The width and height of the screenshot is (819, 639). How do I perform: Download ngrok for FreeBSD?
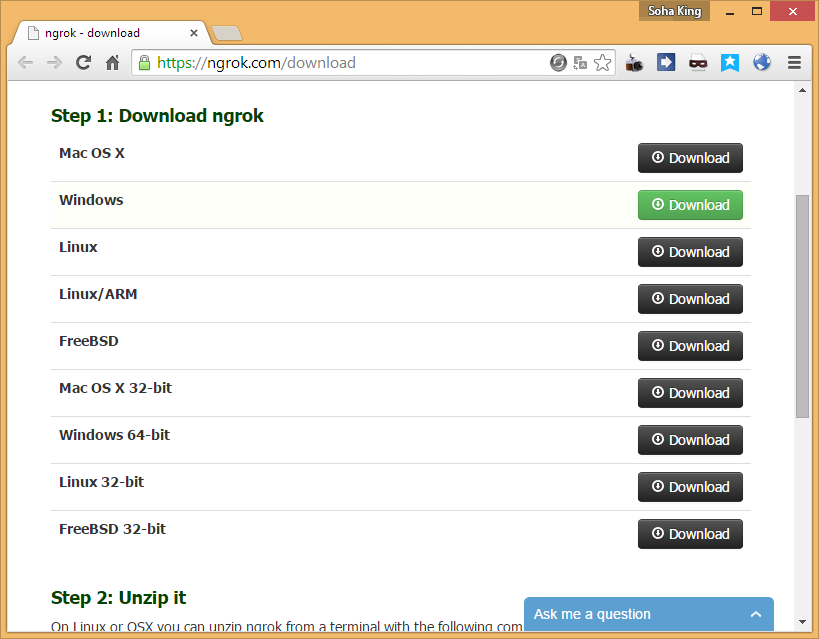690,346
